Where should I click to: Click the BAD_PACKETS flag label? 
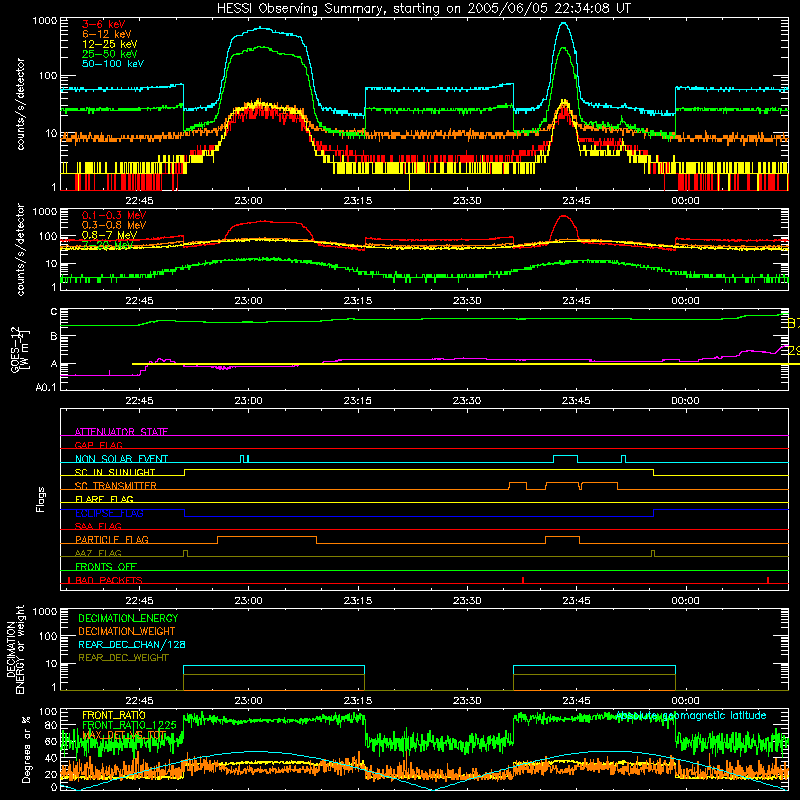click(109, 580)
